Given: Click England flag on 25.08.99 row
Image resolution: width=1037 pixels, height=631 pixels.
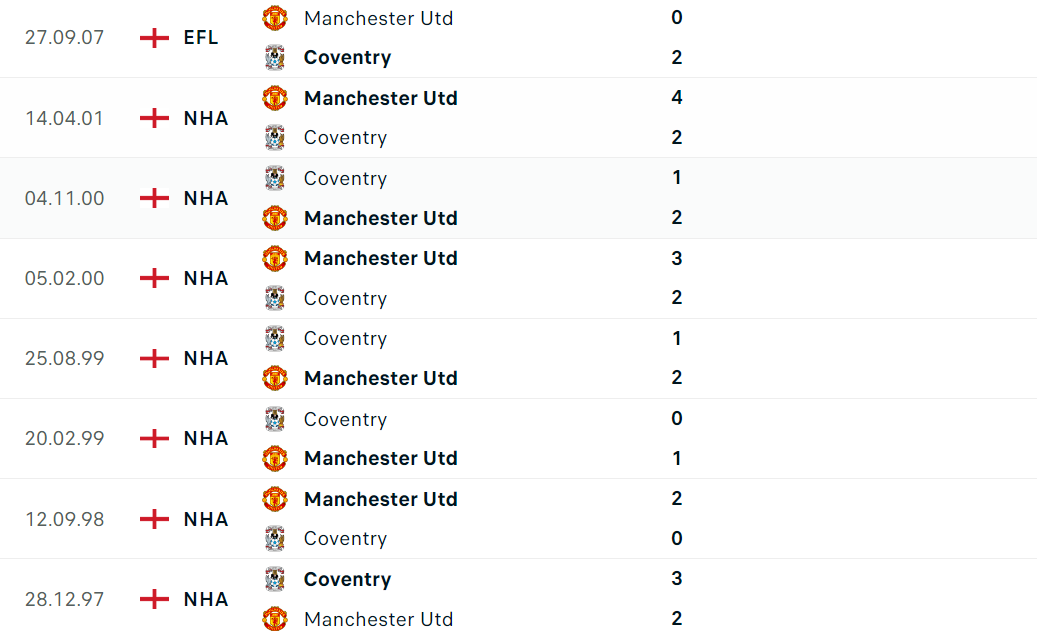Looking at the screenshot, I should (x=154, y=358).
